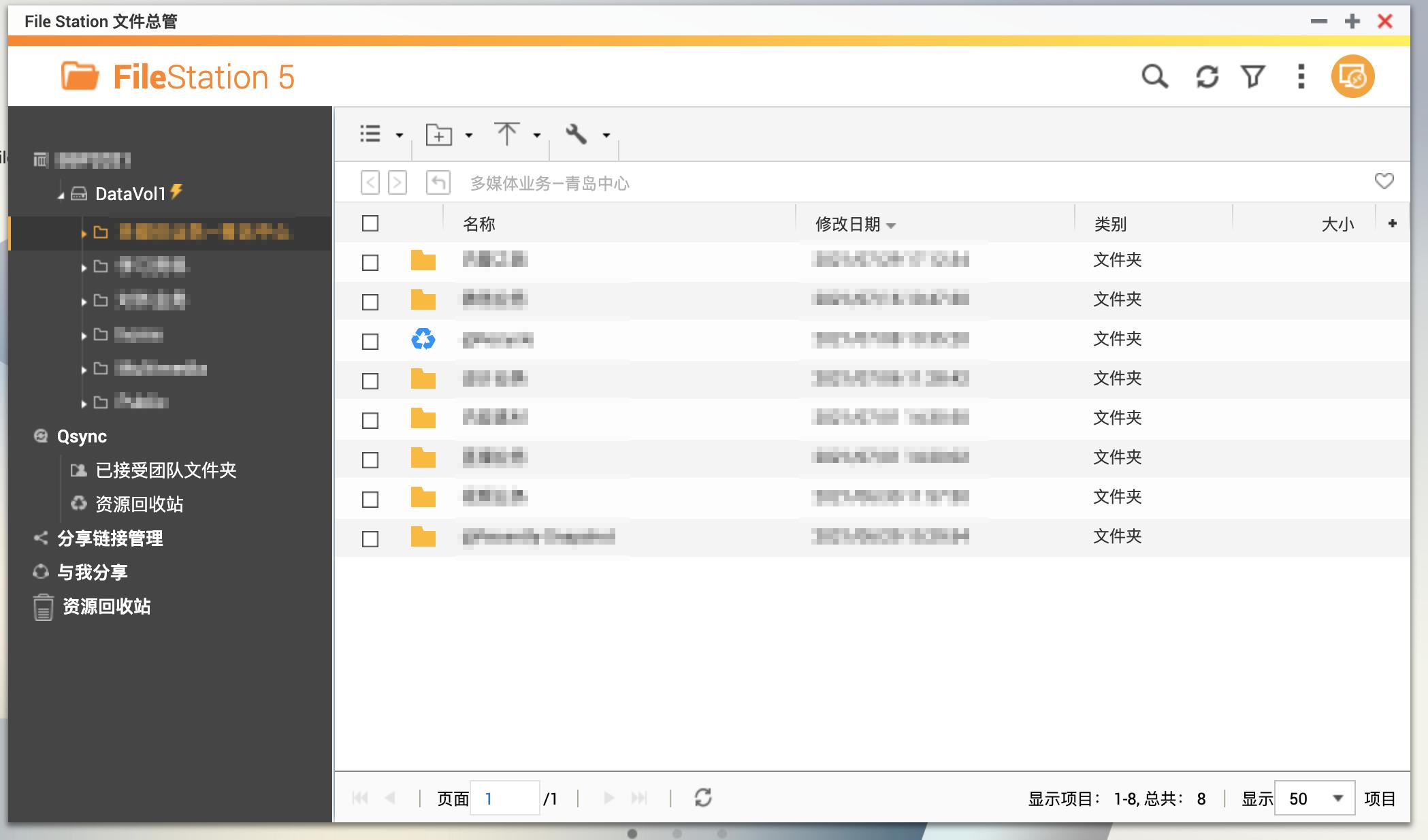Select the @Recycle folder's checkbox
Image resolution: width=1428 pixels, height=840 pixels.
click(x=369, y=340)
